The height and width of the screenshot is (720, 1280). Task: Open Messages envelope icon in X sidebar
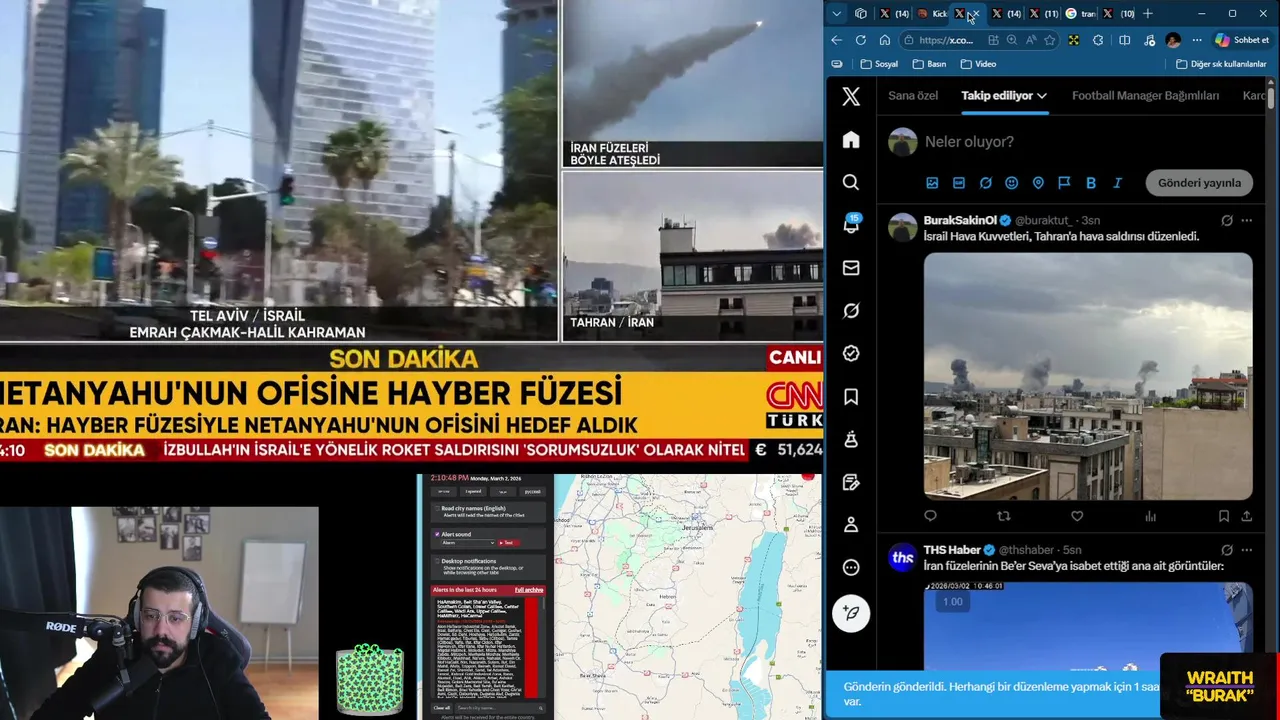(851, 268)
